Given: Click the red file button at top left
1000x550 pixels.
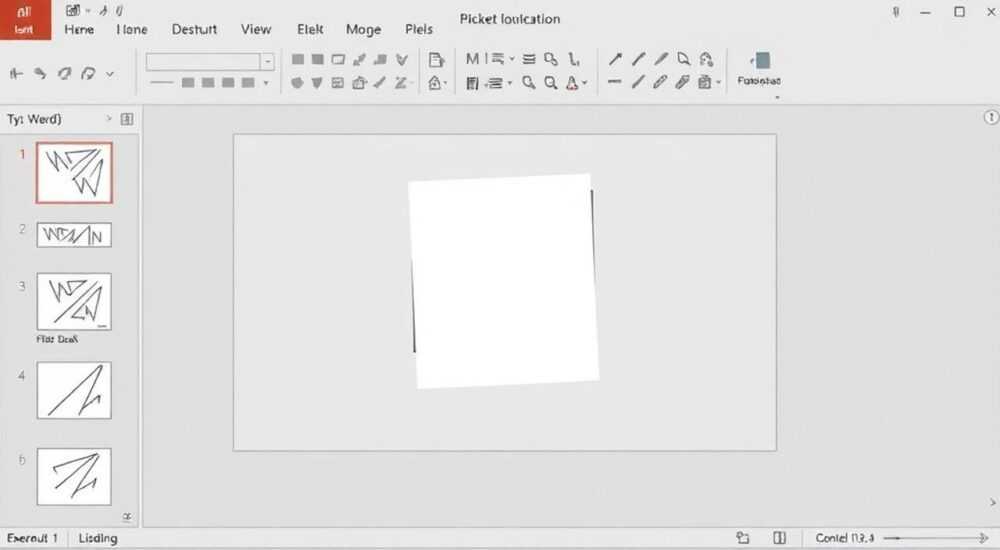Looking at the screenshot, I should pyautogui.click(x=26, y=20).
